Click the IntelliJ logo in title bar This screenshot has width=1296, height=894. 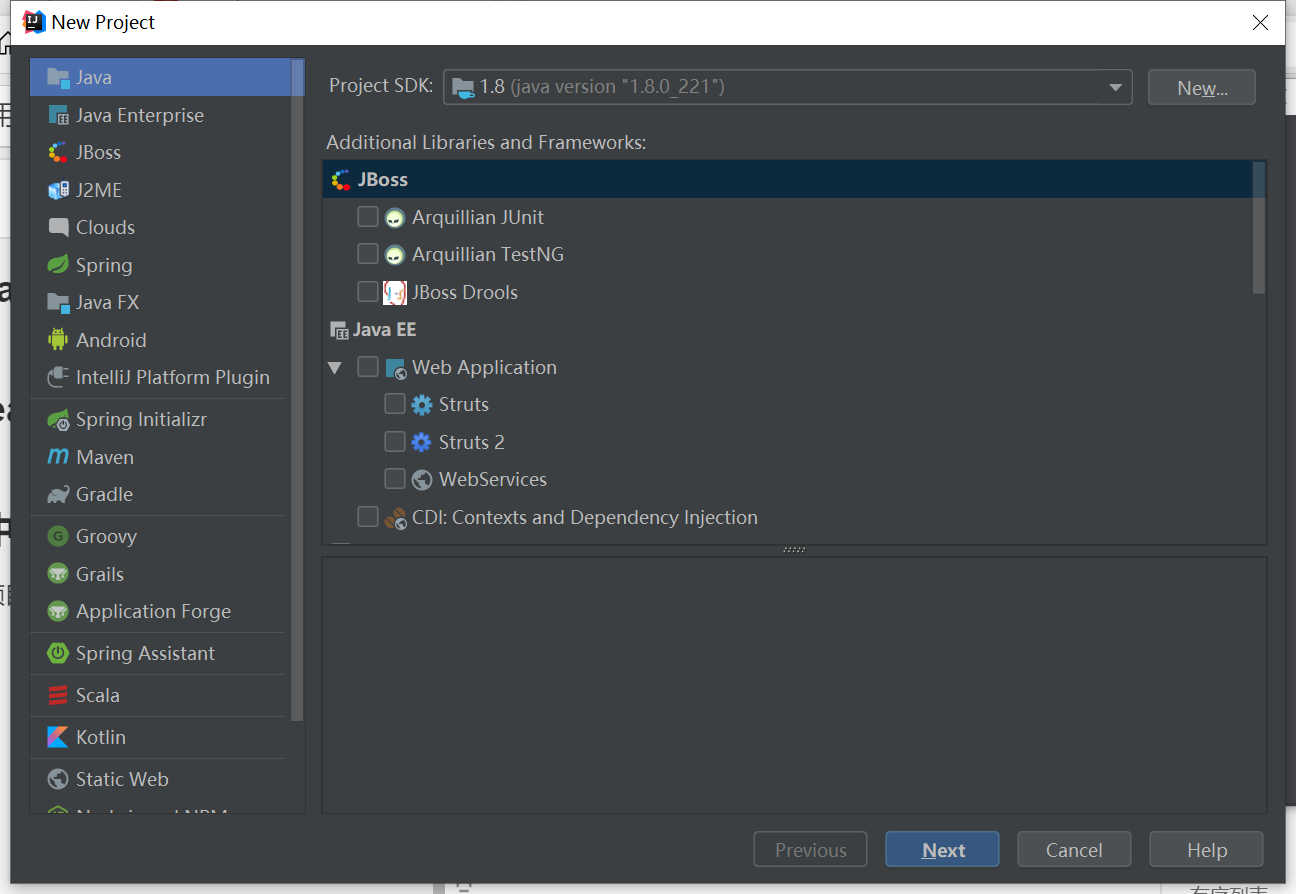click(x=34, y=21)
